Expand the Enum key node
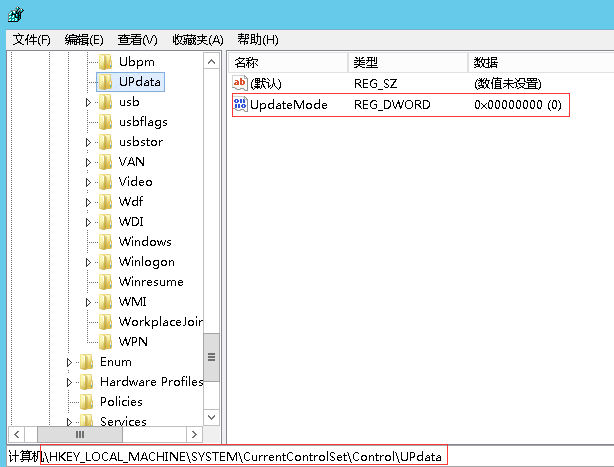Viewport: 614px width, 467px height. (70, 362)
